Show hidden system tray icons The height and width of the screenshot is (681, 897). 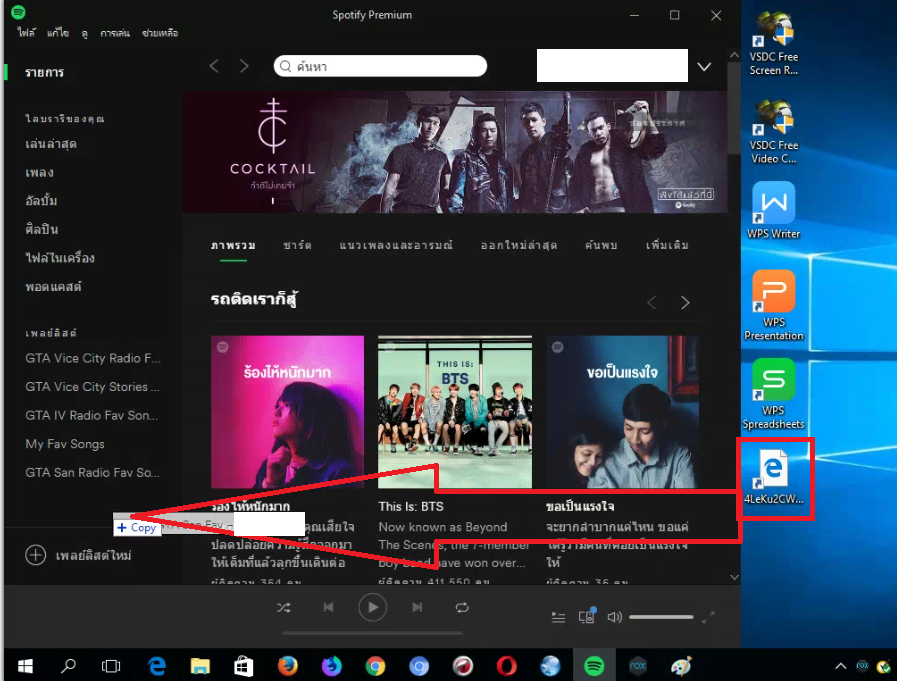(x=840, y=666)
